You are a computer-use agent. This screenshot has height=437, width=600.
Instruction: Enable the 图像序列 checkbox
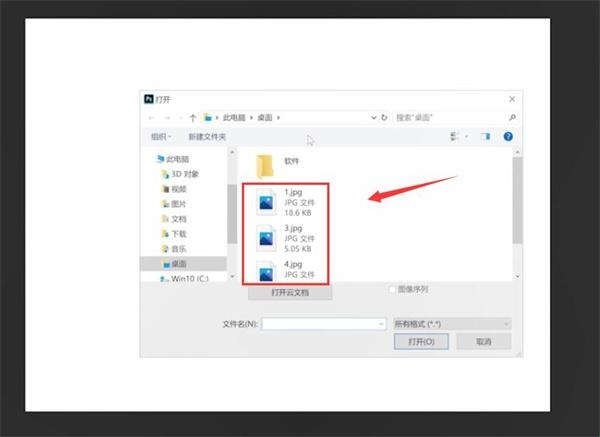392,290
